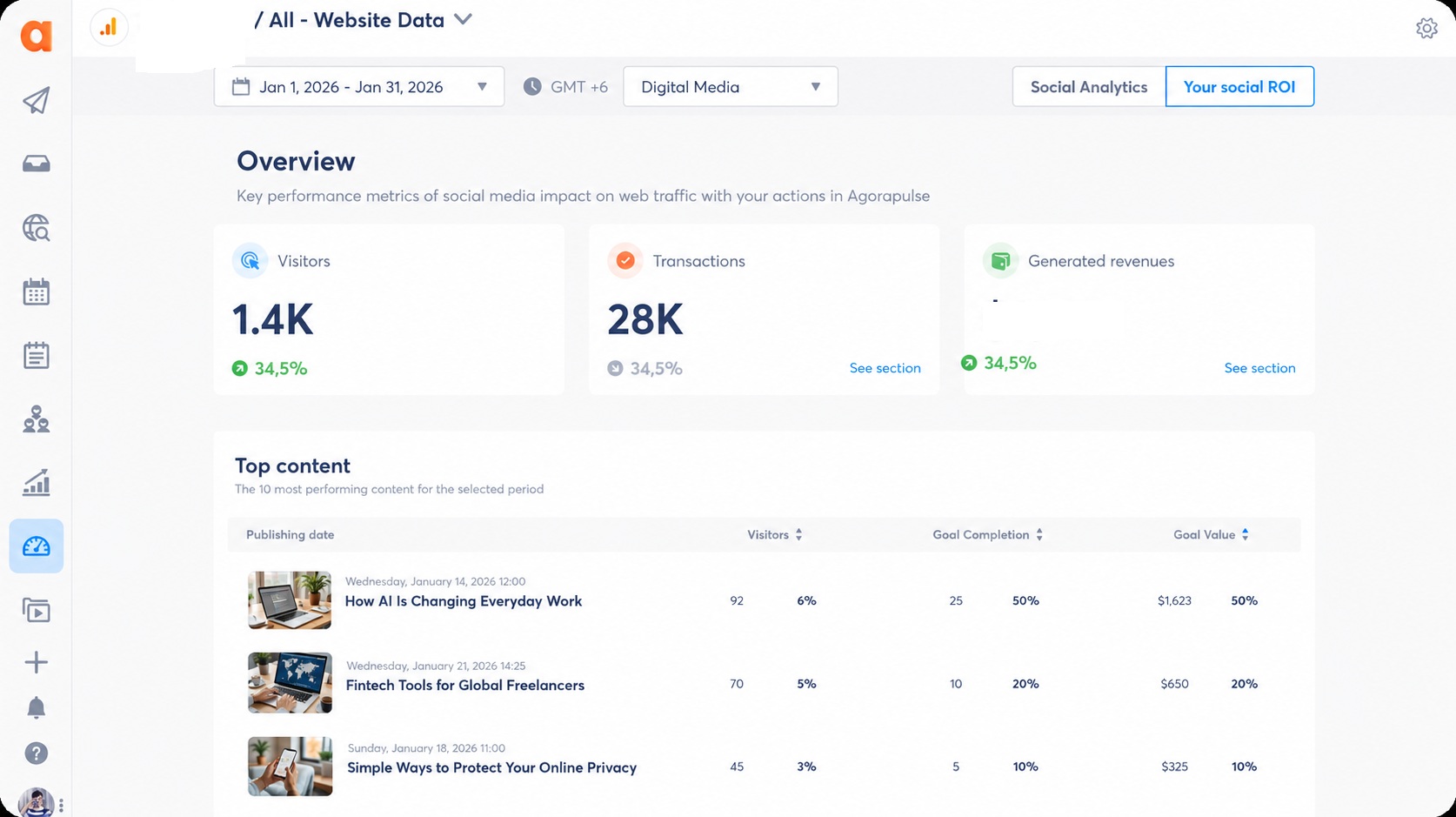Screen dimensions: 1456x817
Task: Expand the All - Website Data chevron
Action: click(463, 19)
